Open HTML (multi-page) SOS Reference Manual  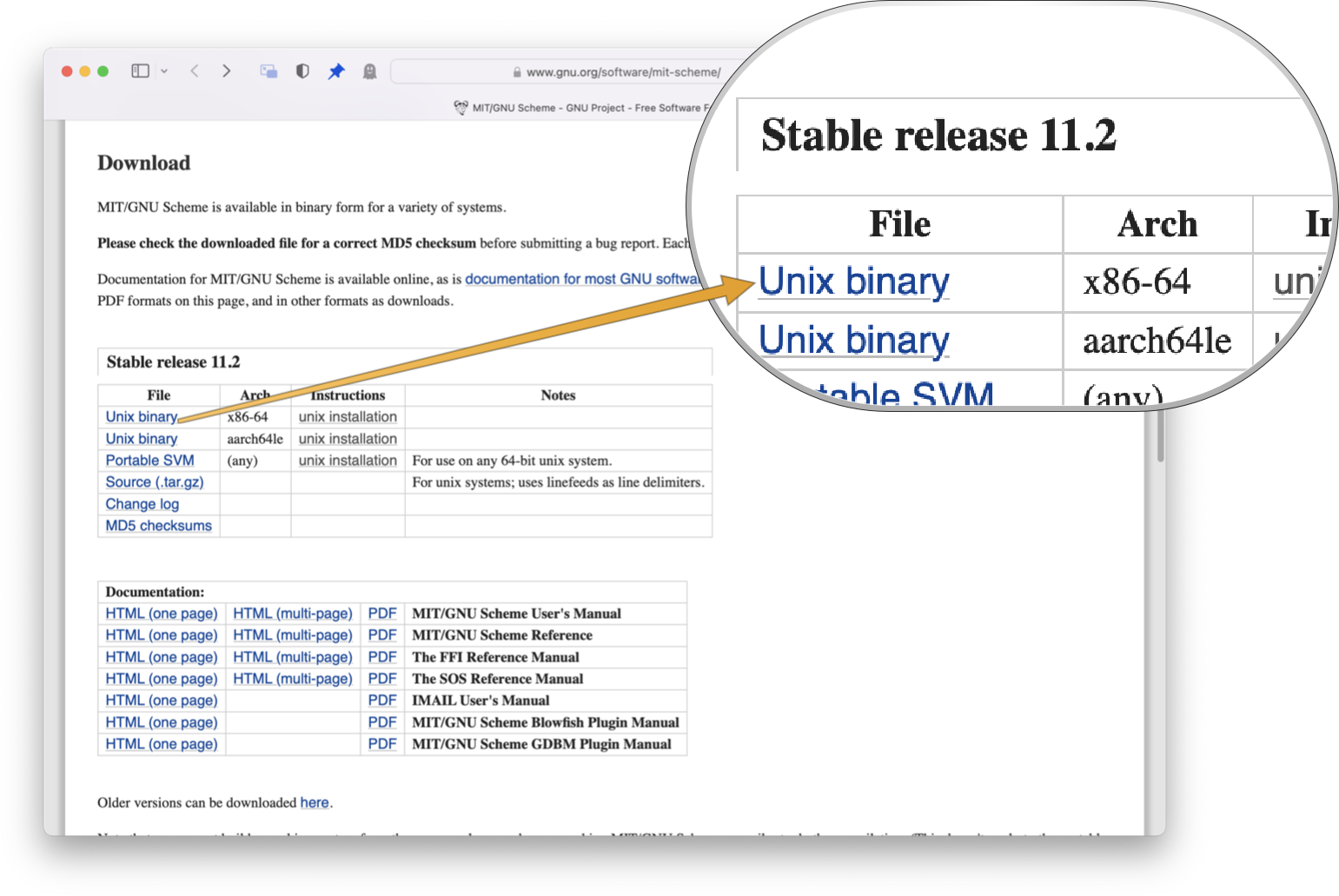click(x=293, y=679)
